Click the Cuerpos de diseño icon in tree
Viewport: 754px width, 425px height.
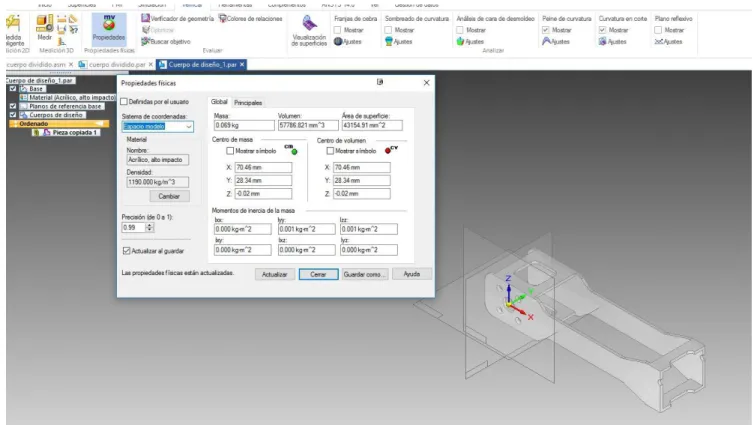(24, 115)
